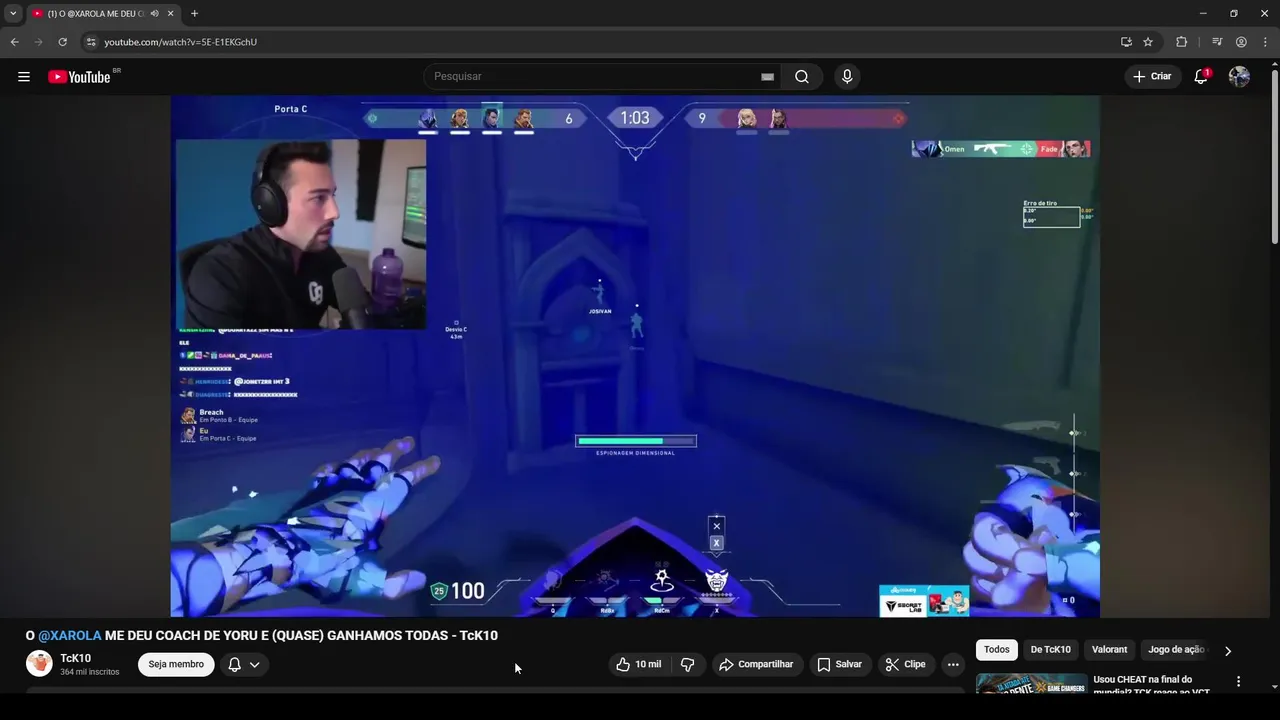The height and width of the screenshot is (720, 1280).
Task: Open the TcK10 channel avatar
Action: pos(39,663)
